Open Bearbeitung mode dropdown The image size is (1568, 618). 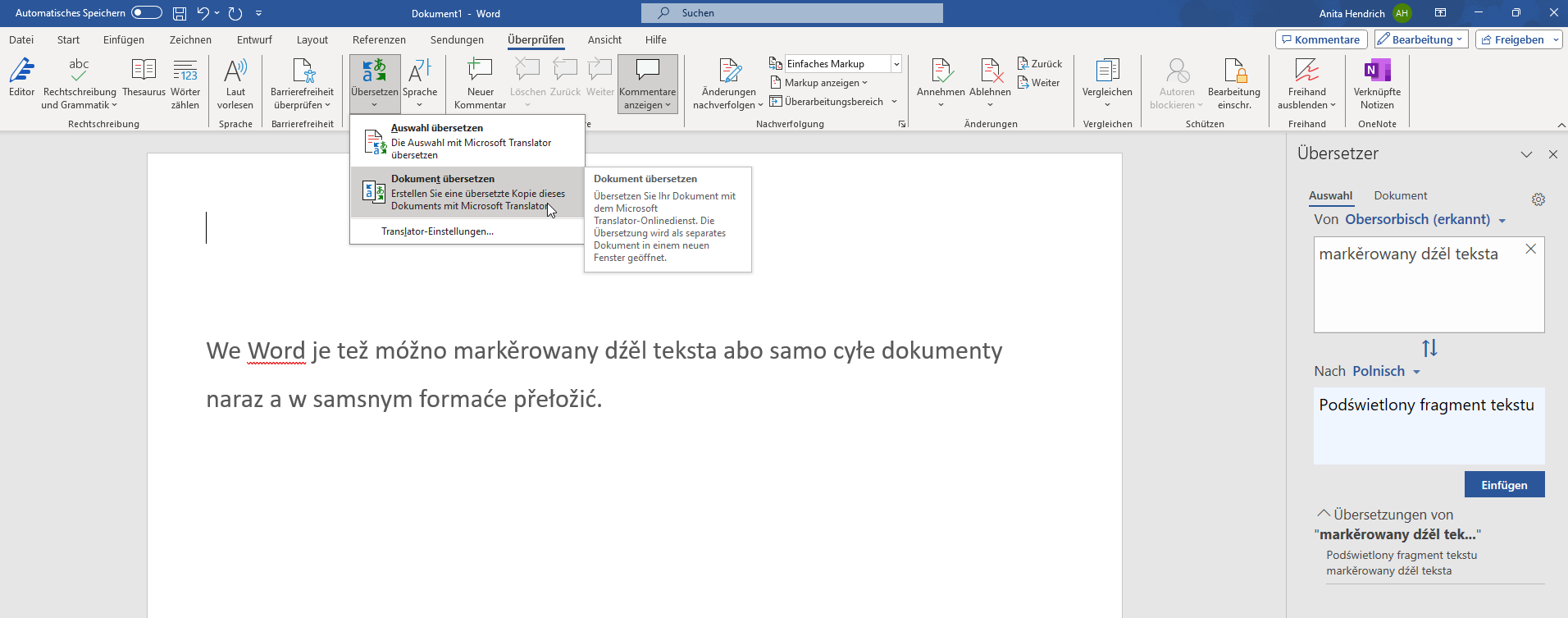click(1420, 39)
